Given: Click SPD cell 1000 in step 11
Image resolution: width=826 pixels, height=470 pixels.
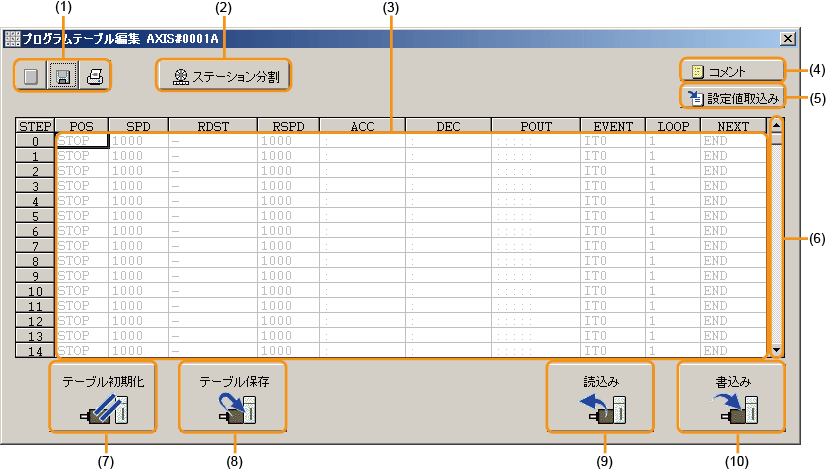Looking at the screenshot, I should coord(139,306).
